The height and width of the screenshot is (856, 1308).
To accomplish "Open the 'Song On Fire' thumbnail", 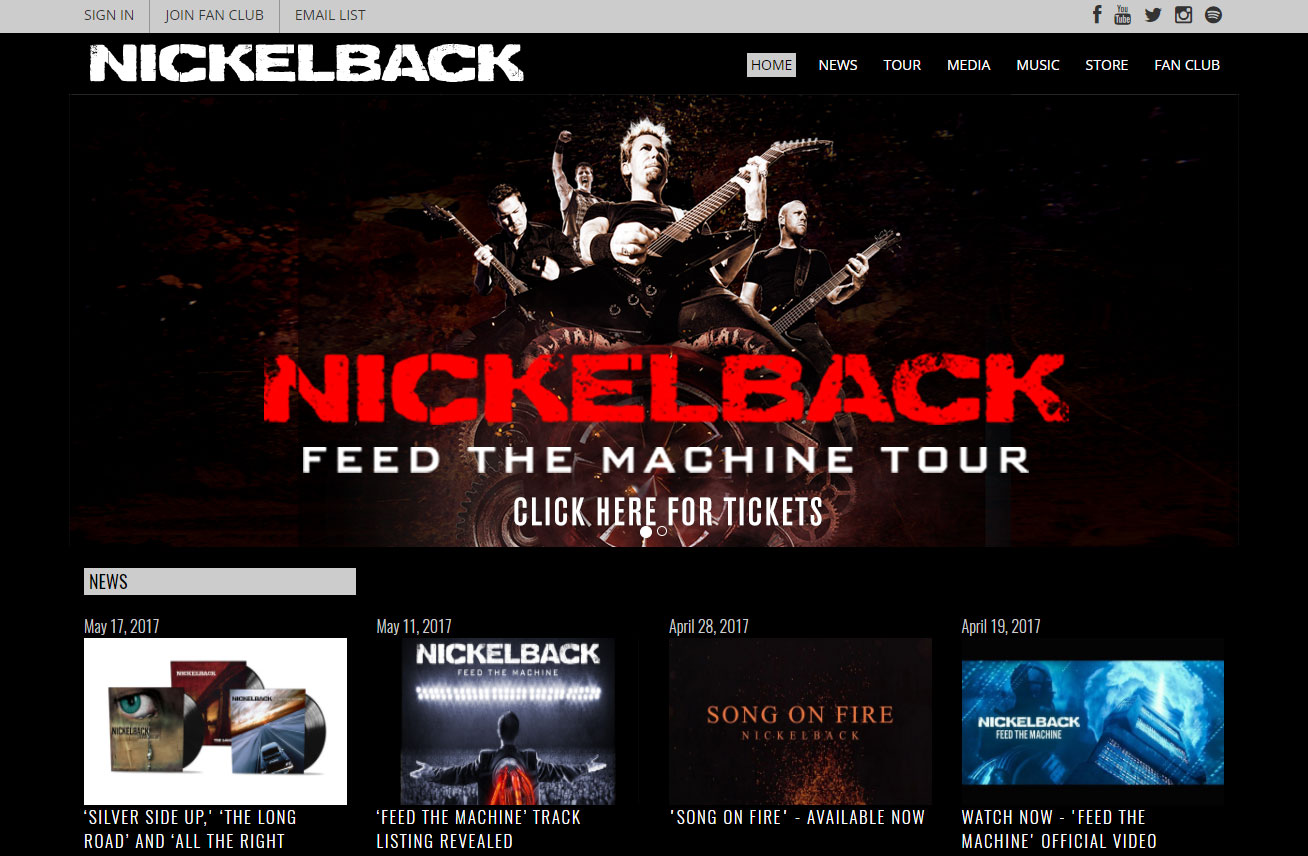I will (800, 721).
